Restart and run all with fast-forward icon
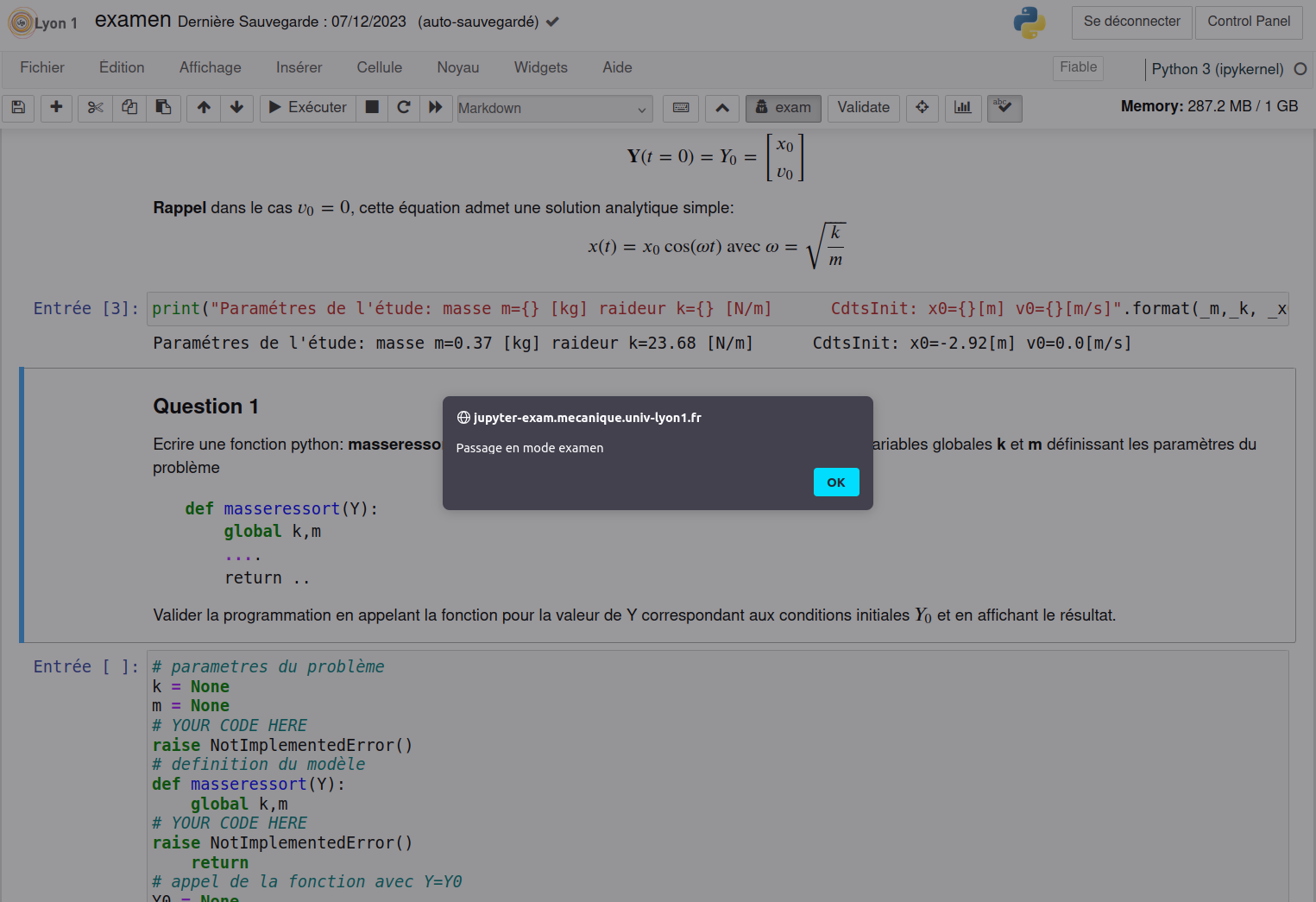 coord(436,108)
